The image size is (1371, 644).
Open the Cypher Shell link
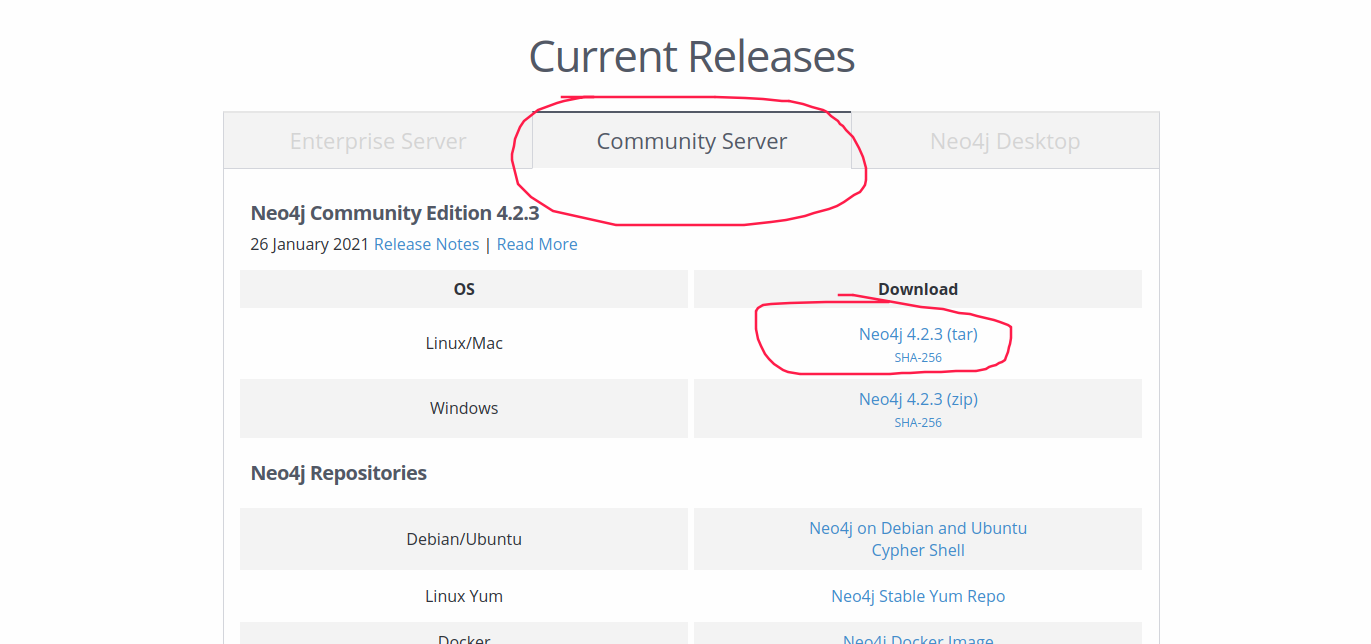(917, 549)
